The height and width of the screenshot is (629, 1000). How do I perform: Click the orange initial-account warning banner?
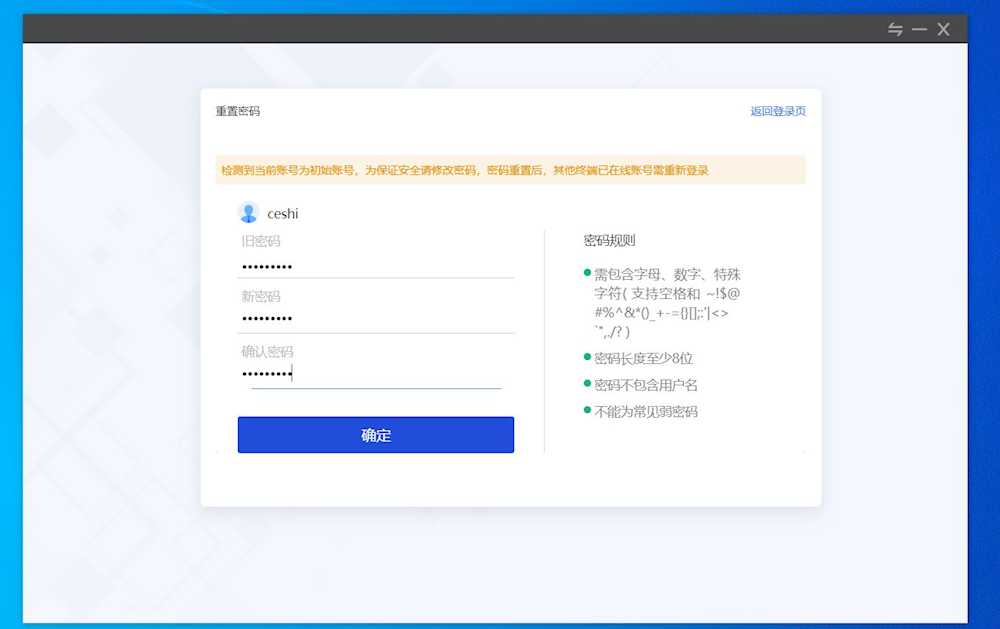pyautogui.click(x=510, y=170)
